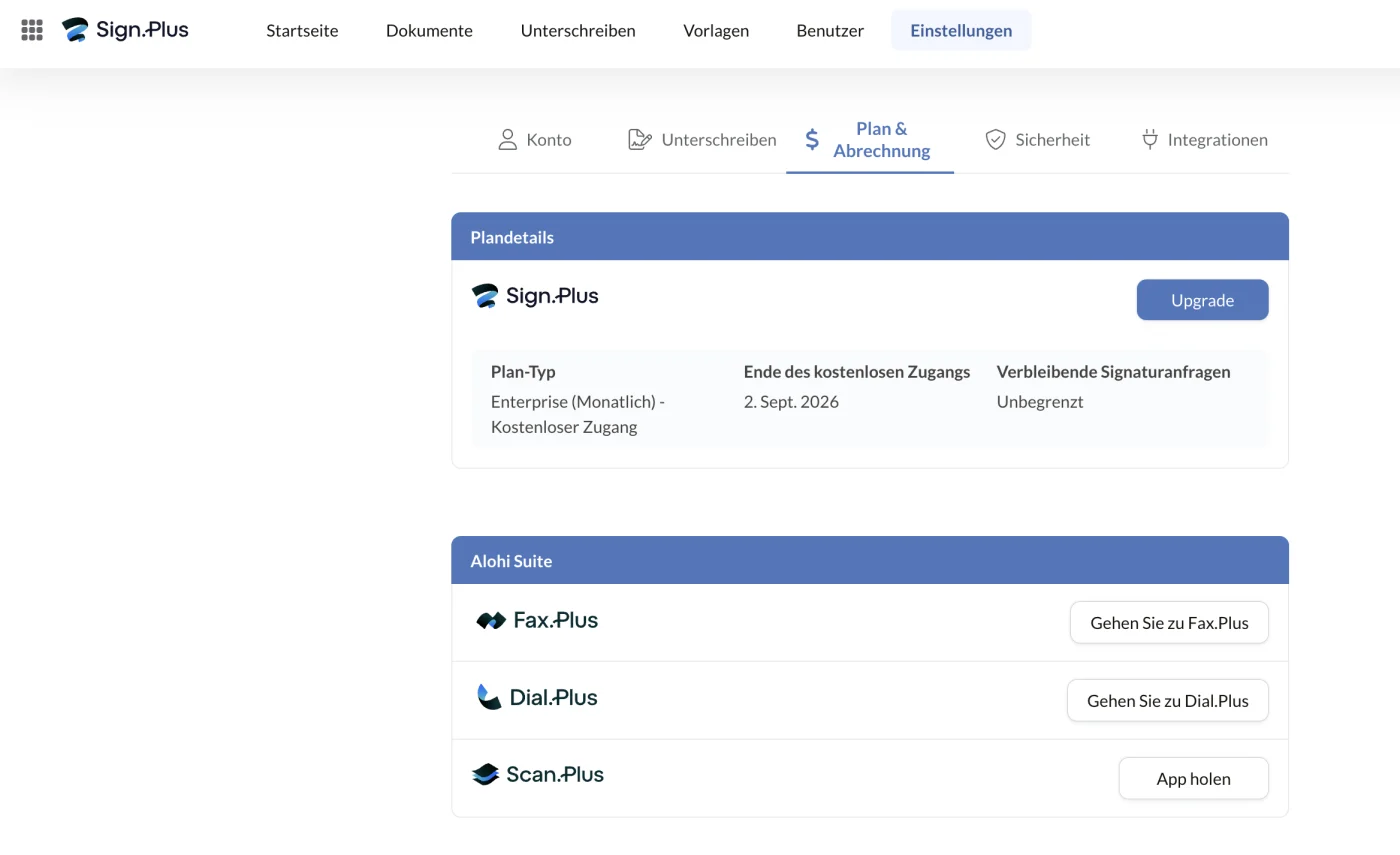Click the Ende des kostenlosen Zugangs label

857,371
